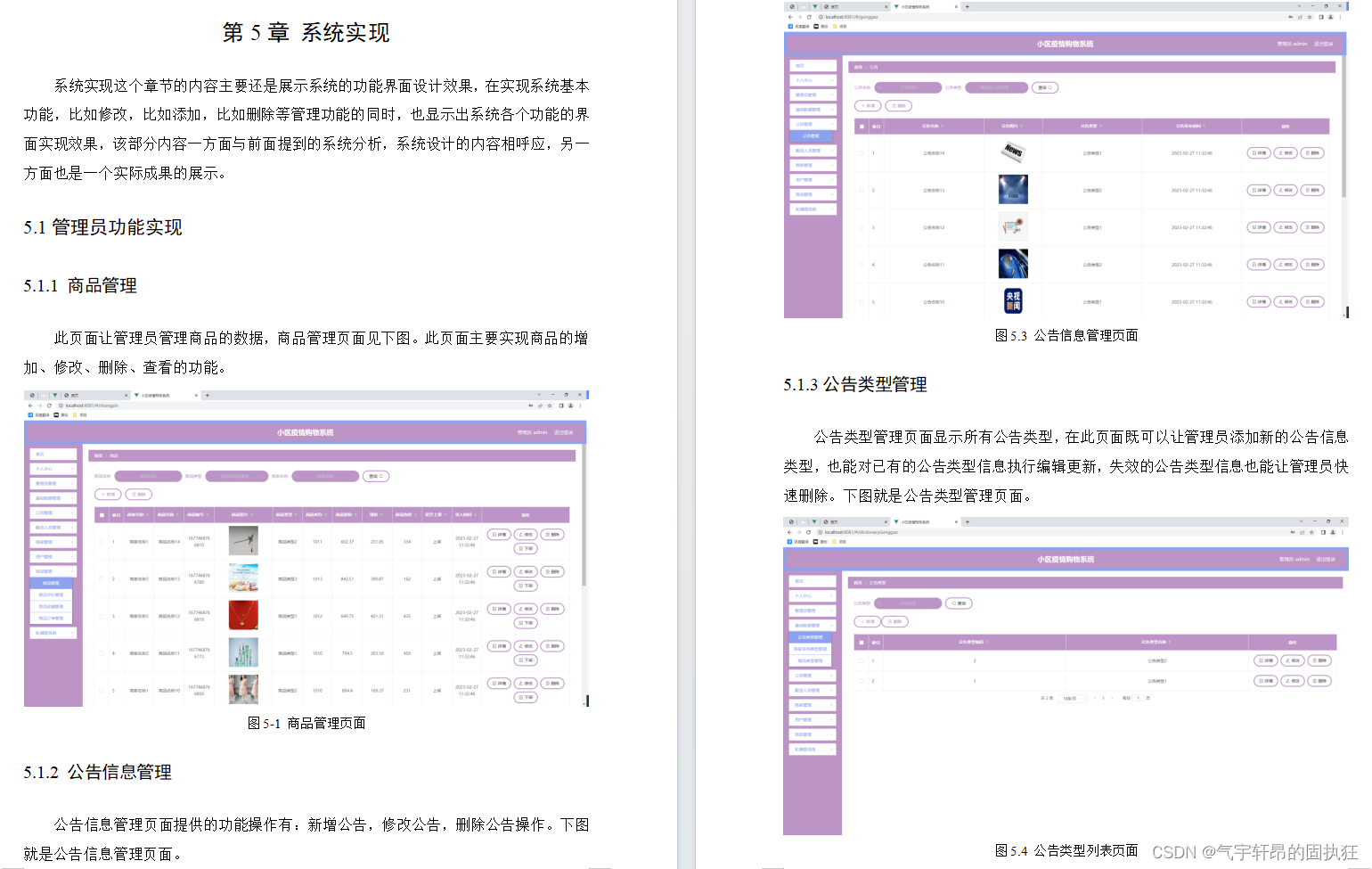The image size is (1372, 869).
Task: Click the 查询 search button in figure 5-1
Action: (x=376, y=476)
